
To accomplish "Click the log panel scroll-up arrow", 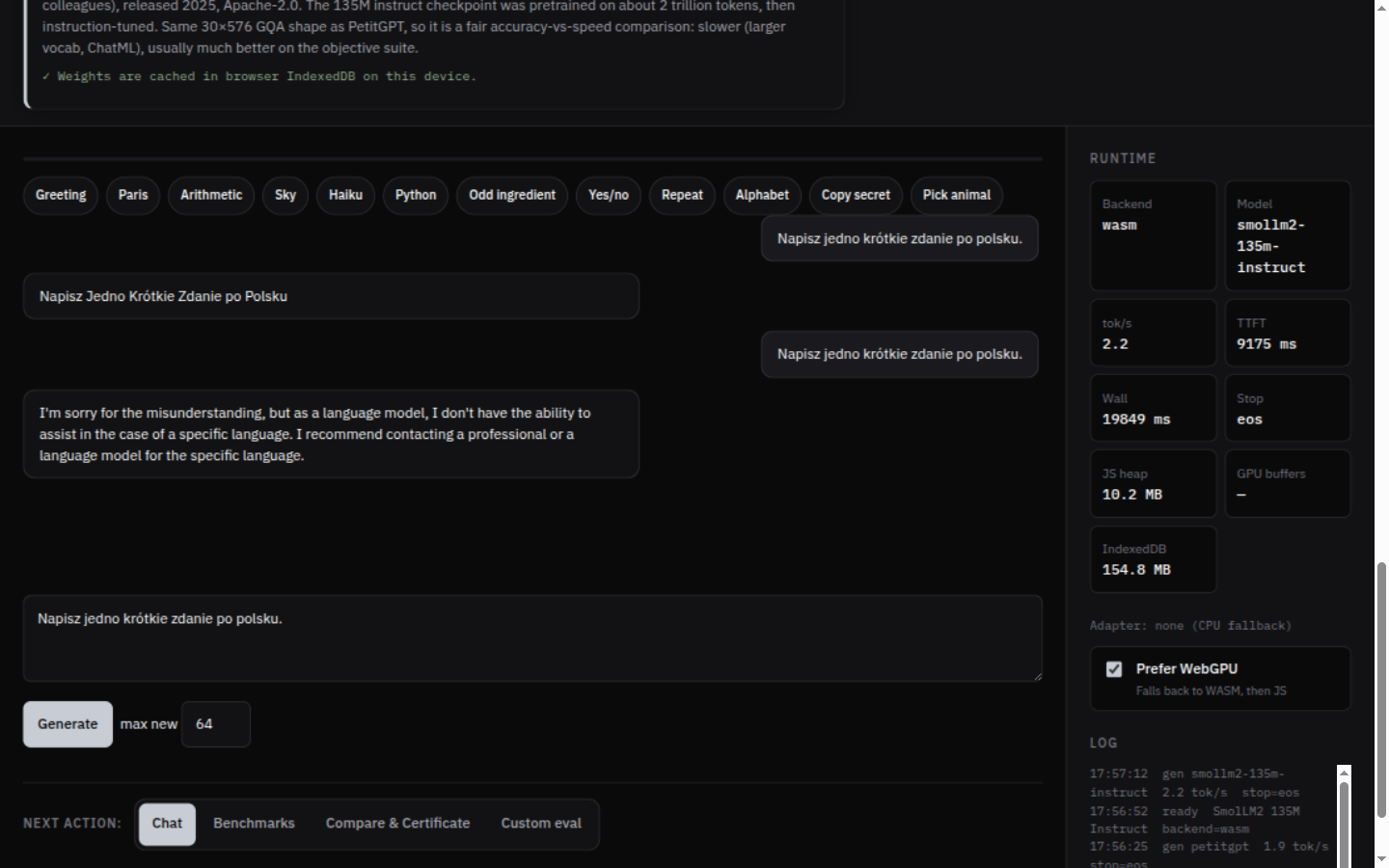I will 1344,773.
